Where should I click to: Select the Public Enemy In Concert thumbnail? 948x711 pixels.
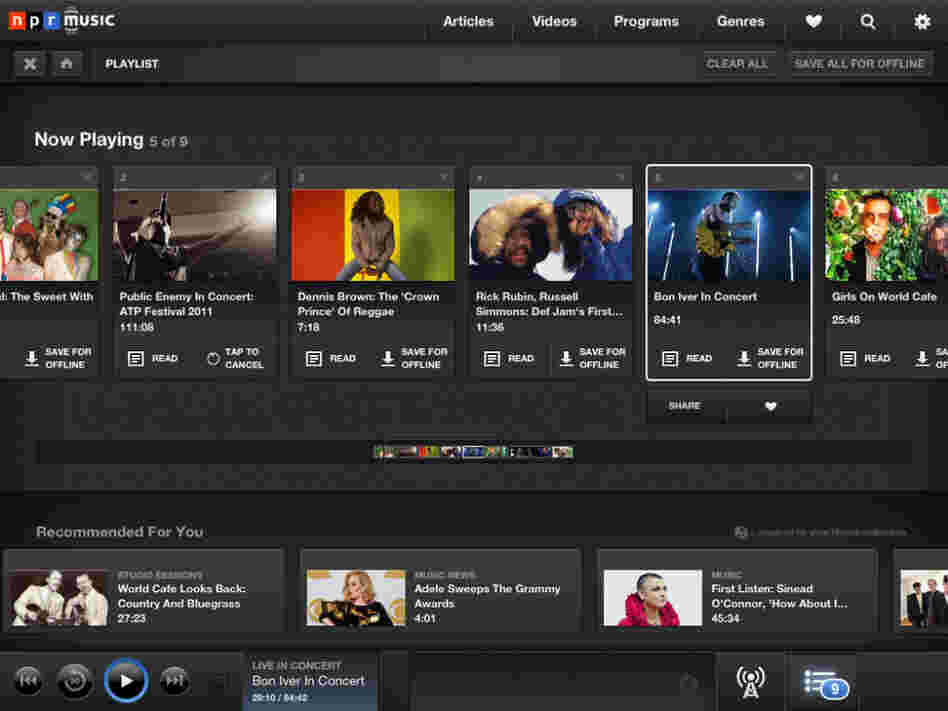[195, 235]
